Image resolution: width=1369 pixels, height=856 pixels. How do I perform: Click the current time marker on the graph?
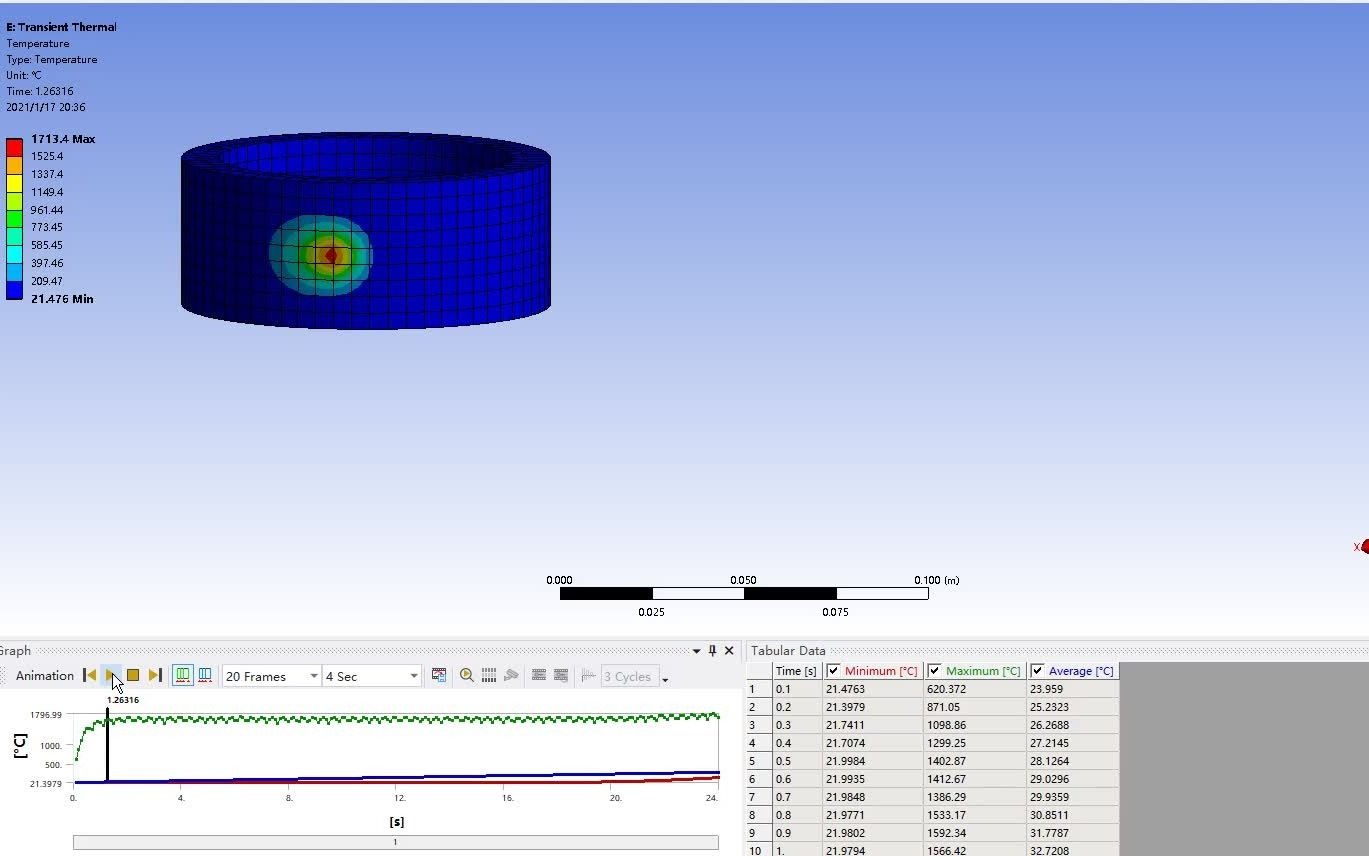(x=107, y=744)
